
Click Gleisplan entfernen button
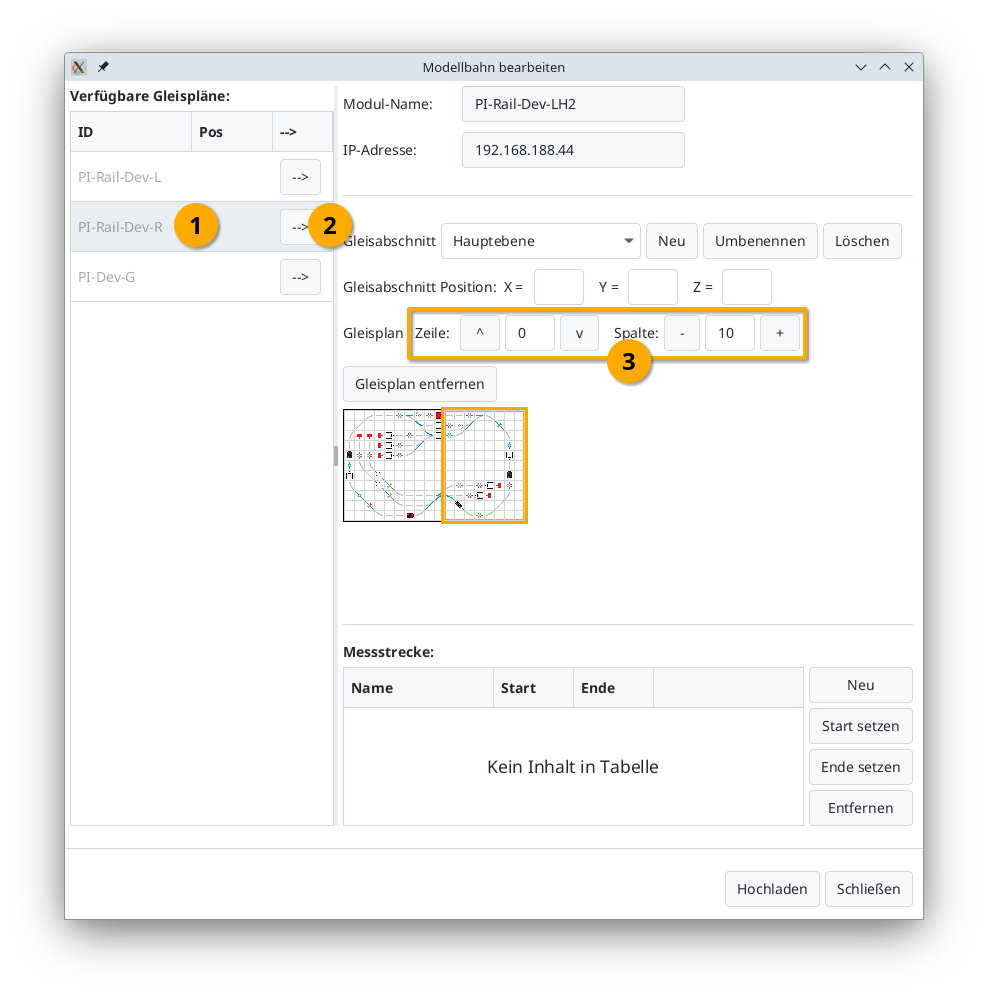pos(419,384)
